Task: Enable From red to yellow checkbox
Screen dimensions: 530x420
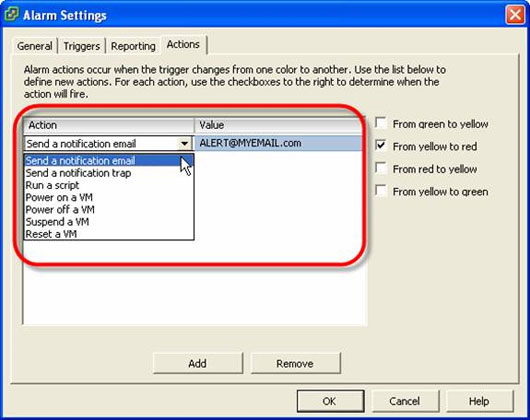Action: tap(381, 168)
